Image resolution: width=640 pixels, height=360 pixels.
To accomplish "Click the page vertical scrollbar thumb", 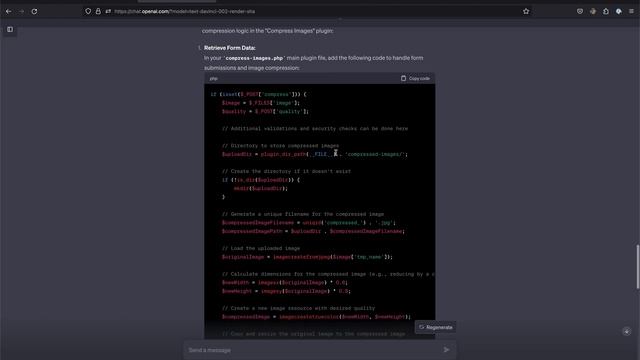I will [x=638, y=267].
